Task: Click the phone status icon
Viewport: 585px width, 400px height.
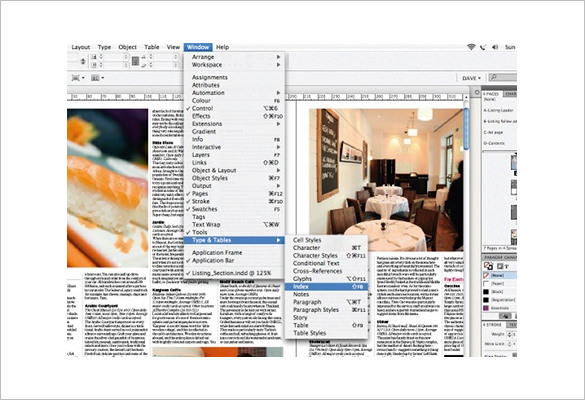Action: click(483, 47)
